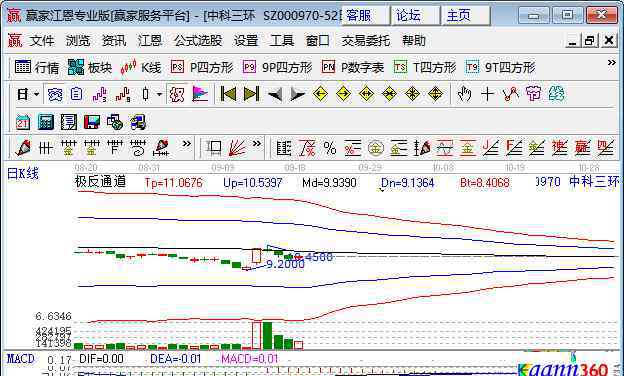Open the P数字表 number table
This screenshot has width=624, height=376.
pos(353,67)
